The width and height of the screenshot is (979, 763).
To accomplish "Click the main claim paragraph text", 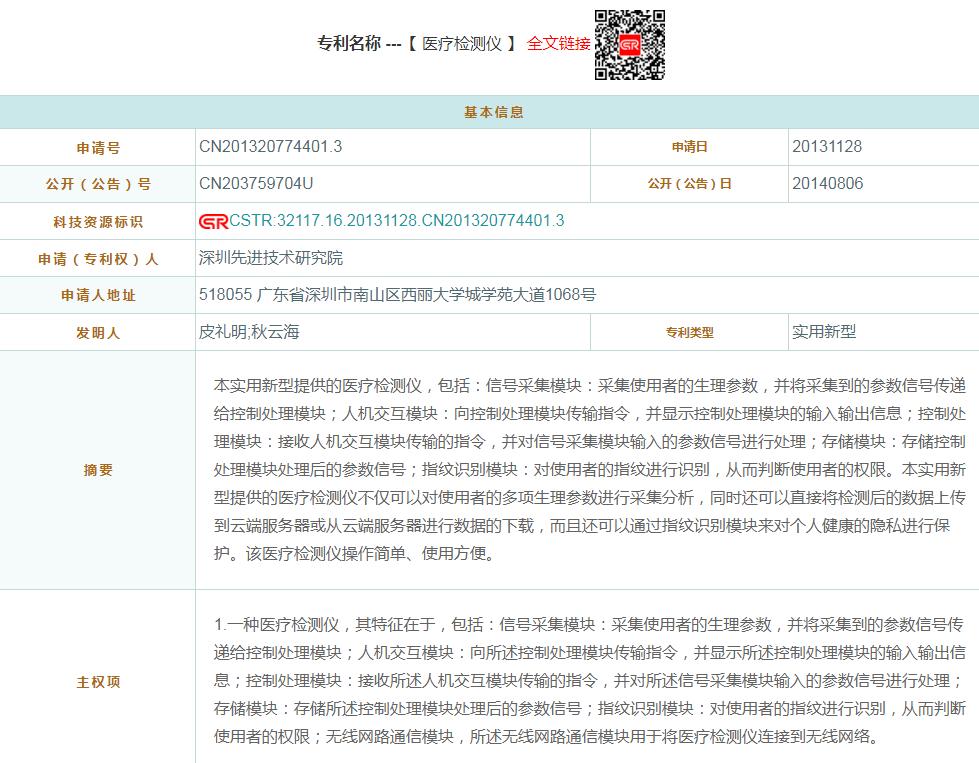I will click(x=590, y=680).
